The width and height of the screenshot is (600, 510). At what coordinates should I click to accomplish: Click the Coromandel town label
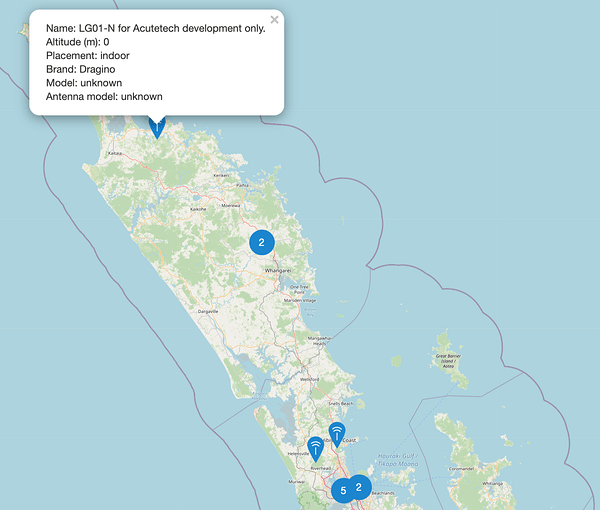point(461,469)
